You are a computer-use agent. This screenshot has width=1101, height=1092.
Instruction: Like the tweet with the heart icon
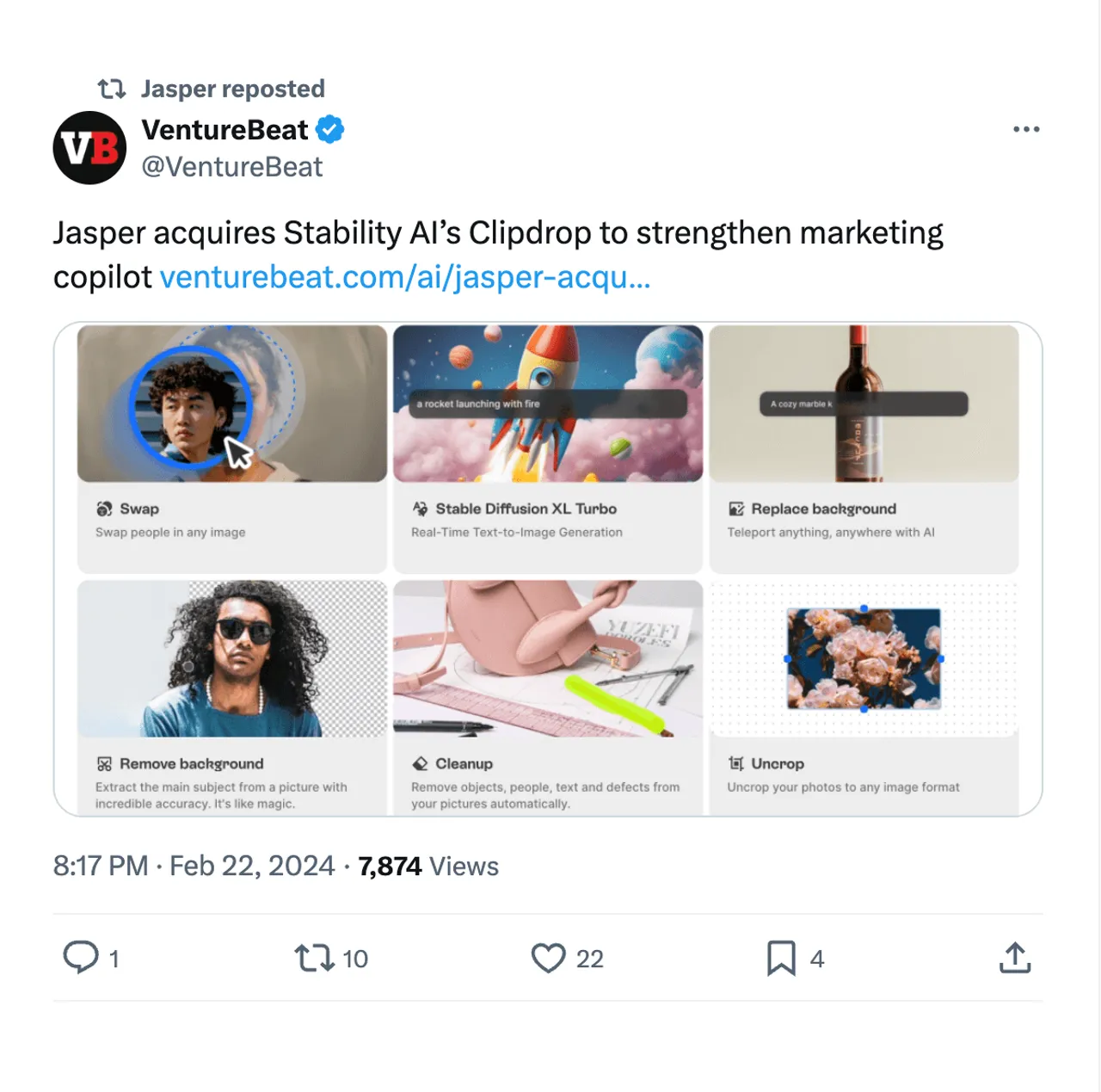(x=548, y=958)
